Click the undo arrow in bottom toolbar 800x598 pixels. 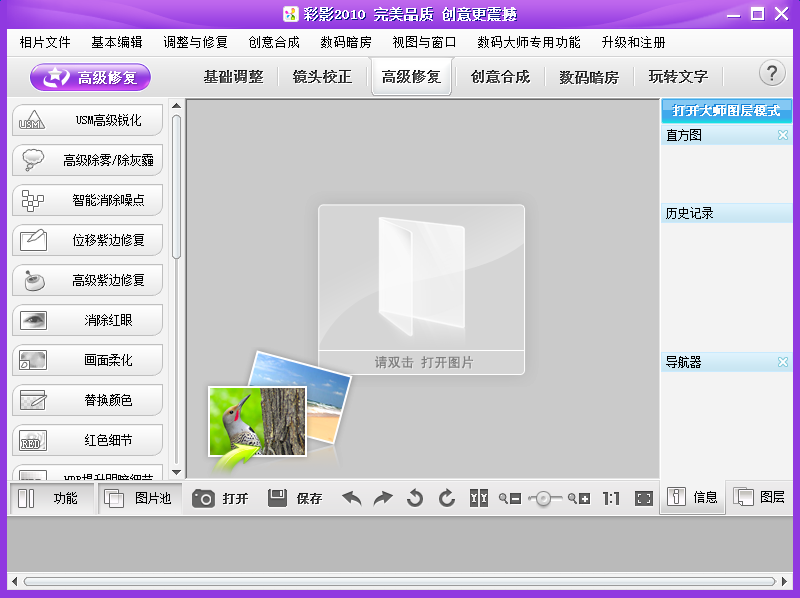(352, 498)
